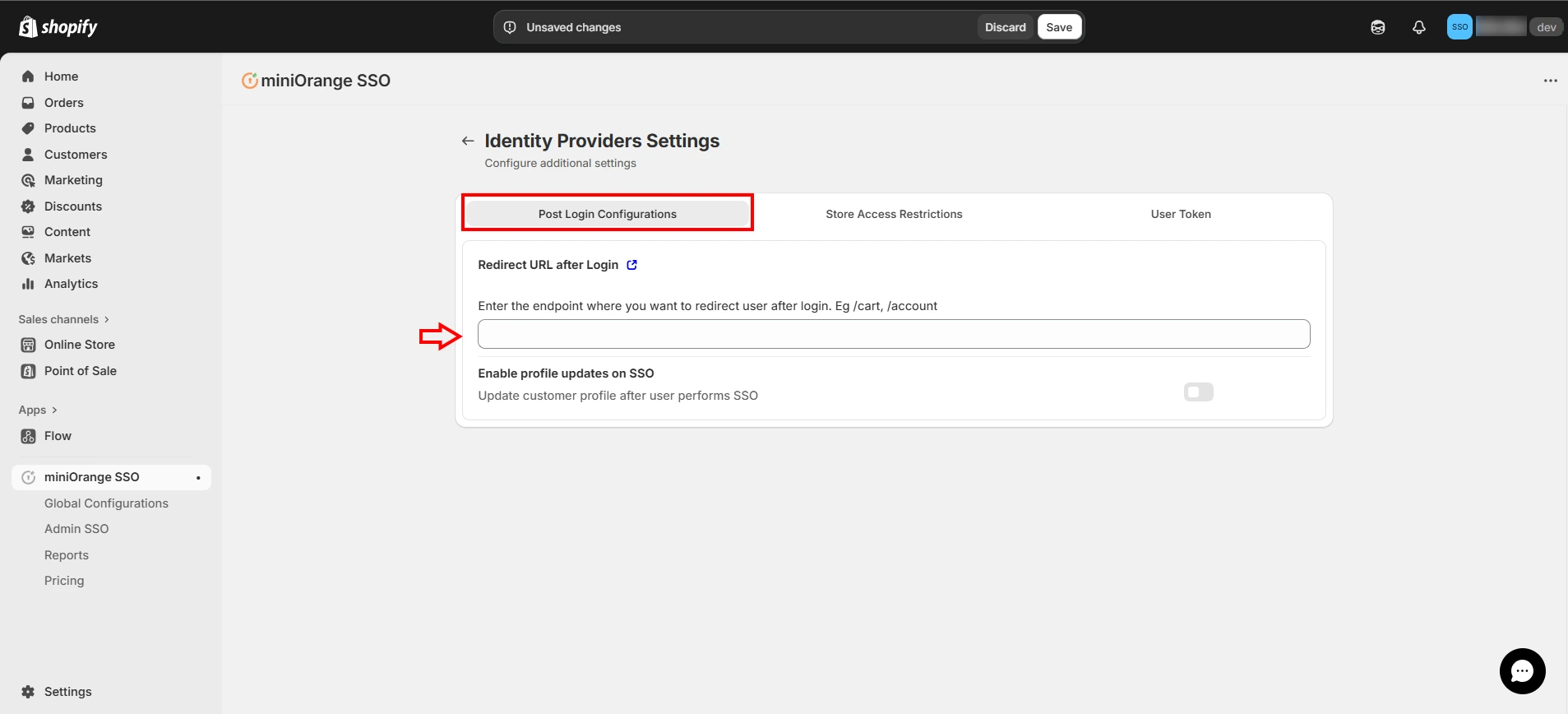Click the Products tag icon
Viewport: 1568px width, 714px height.
[x=28, y=128]
